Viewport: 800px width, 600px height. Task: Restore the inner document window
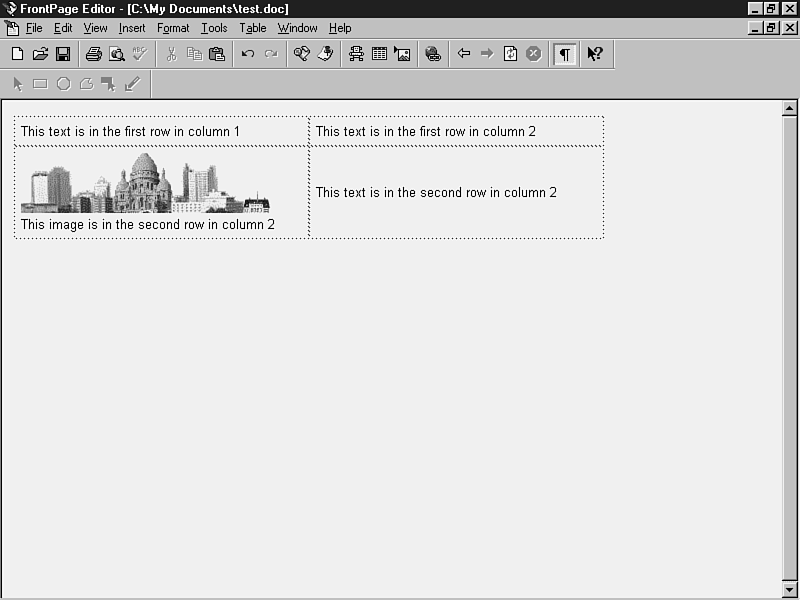point(771,28)
